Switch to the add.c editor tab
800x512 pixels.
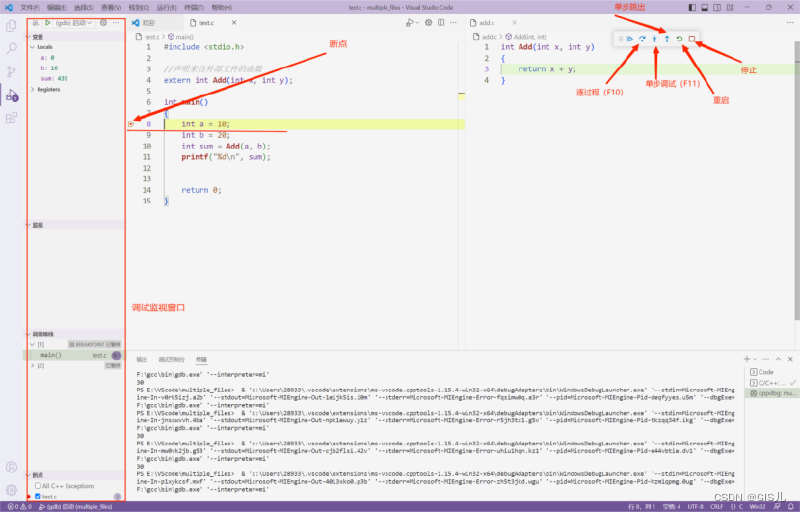(493, 22)
